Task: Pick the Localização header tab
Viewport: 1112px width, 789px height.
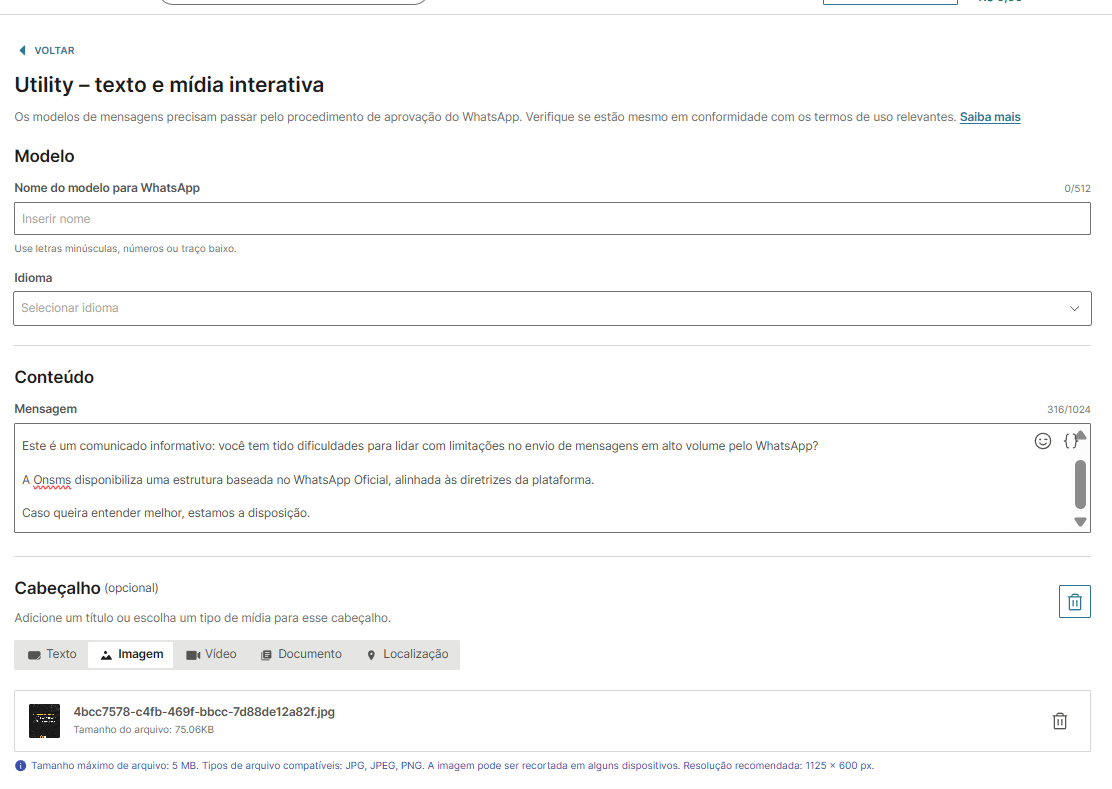Action: [407, 655]
